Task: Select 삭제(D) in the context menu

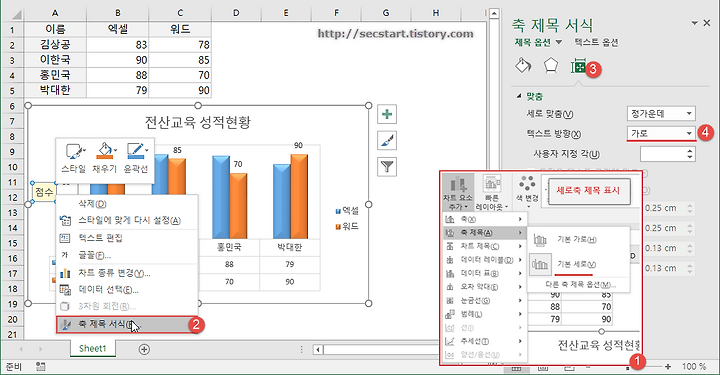Action: (127, 203)
